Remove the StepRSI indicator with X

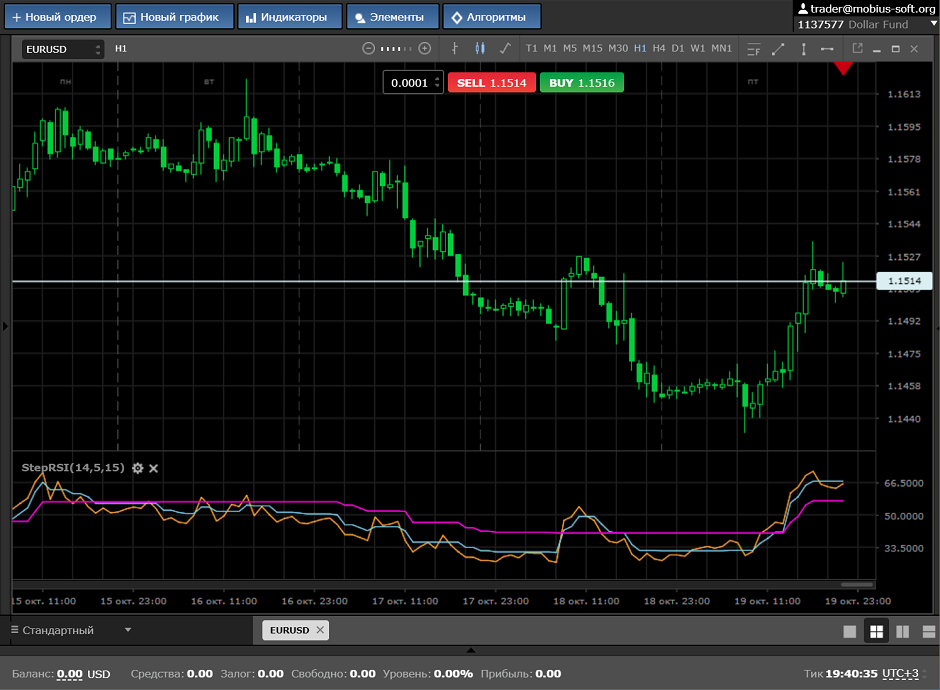[x=154, y=468]
